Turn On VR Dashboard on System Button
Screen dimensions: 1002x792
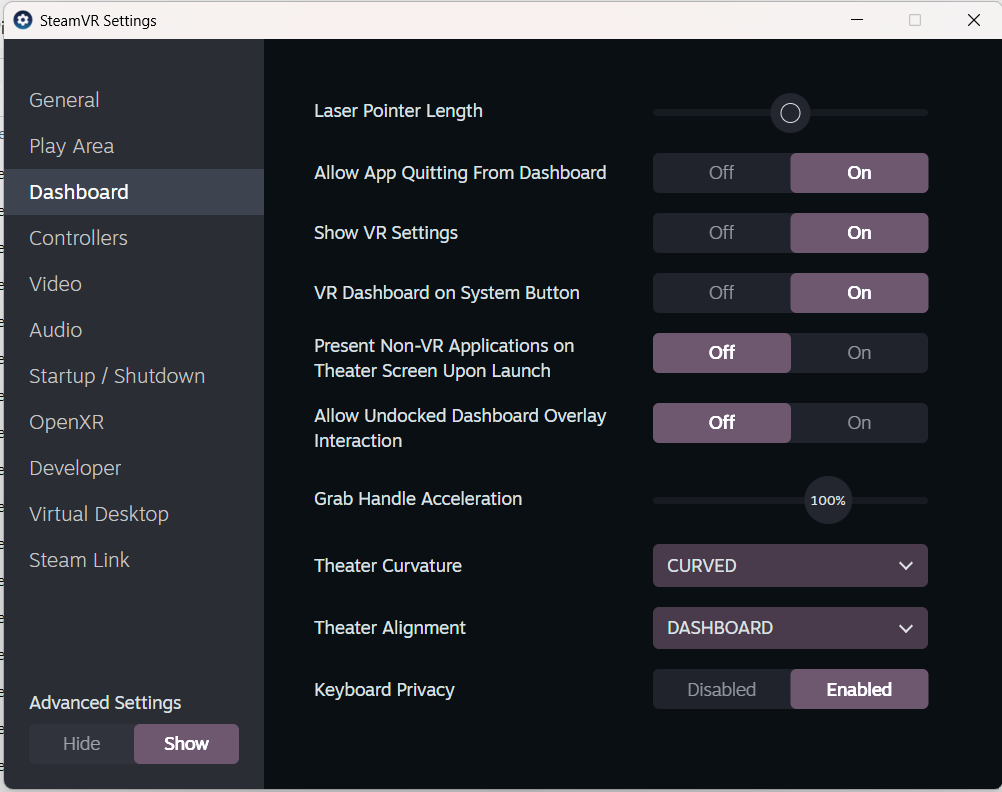(x=859, y=293)
